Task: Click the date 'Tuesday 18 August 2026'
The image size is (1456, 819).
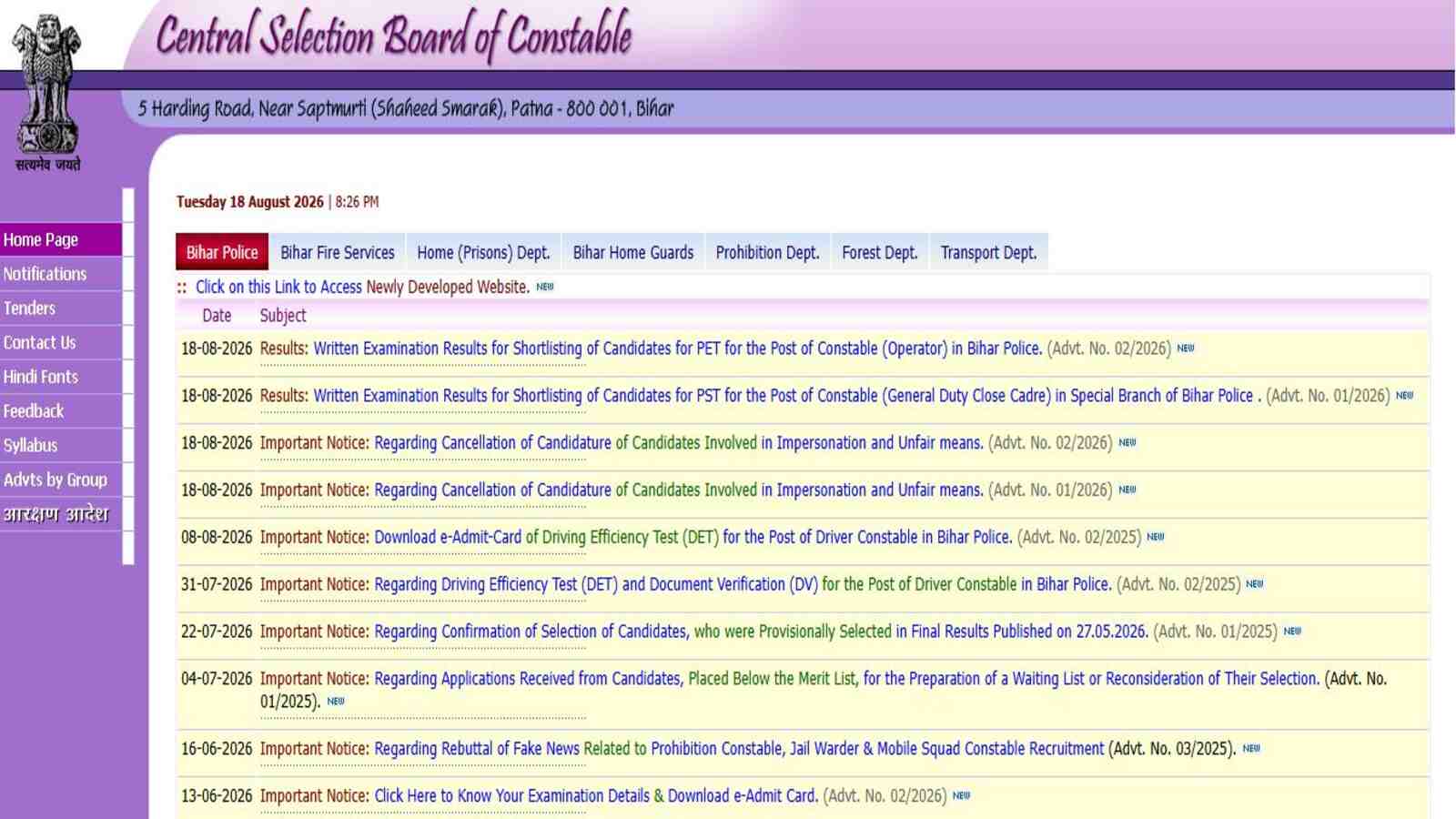Action: click(250, 202)
